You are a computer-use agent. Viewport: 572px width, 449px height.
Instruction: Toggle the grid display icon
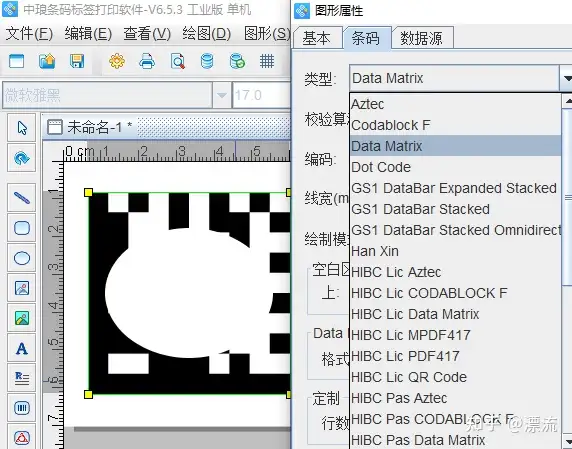pos(267,61)
